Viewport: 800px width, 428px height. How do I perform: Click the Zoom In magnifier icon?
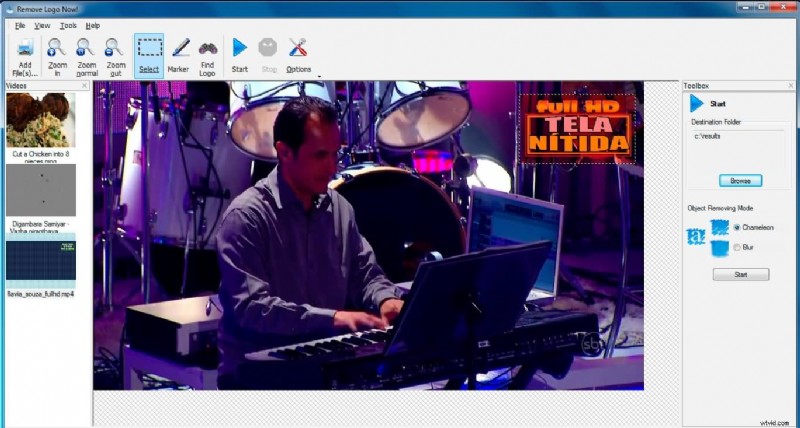click(57, 48)
